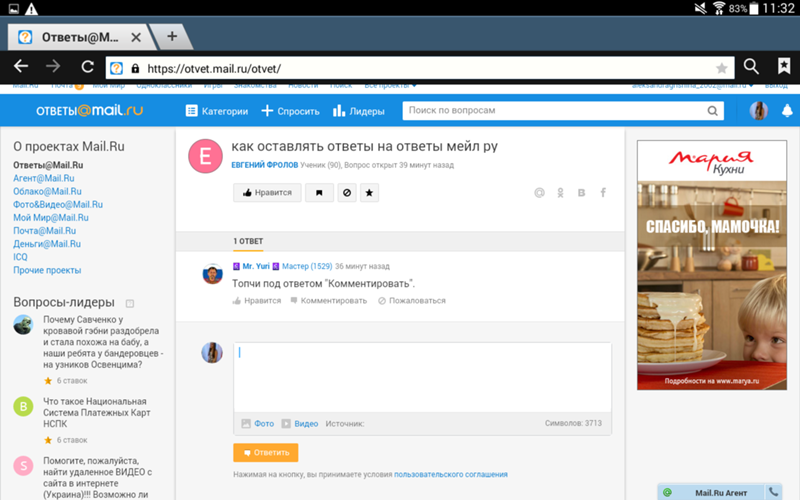Image resolution: width=800 pixels, height=500 pixels.
Task: Share question via VK icon
Action: (581, 193)
